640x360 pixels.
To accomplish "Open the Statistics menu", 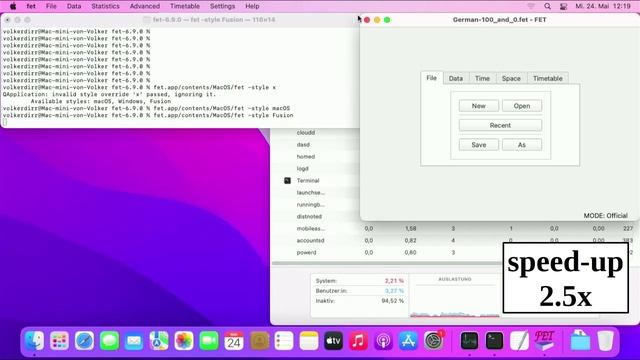I will pos(105,6).
